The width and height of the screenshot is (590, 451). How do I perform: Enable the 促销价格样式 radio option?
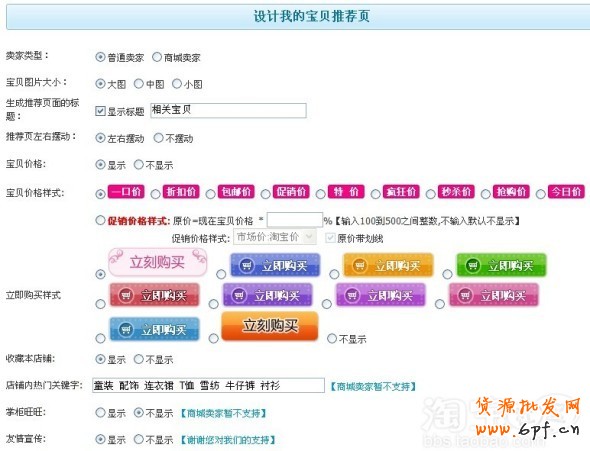pos(100,220)
